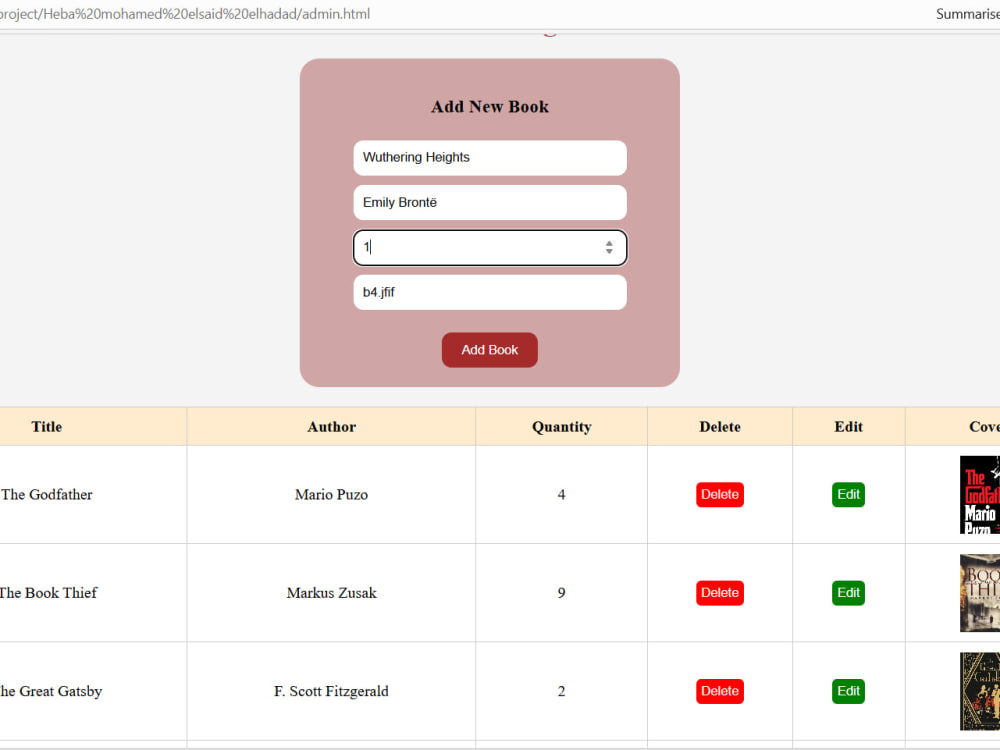This screenshot has height=750, width=1000.
Task: Edit The Book Thief entry
Action: [x=848, y=592]
